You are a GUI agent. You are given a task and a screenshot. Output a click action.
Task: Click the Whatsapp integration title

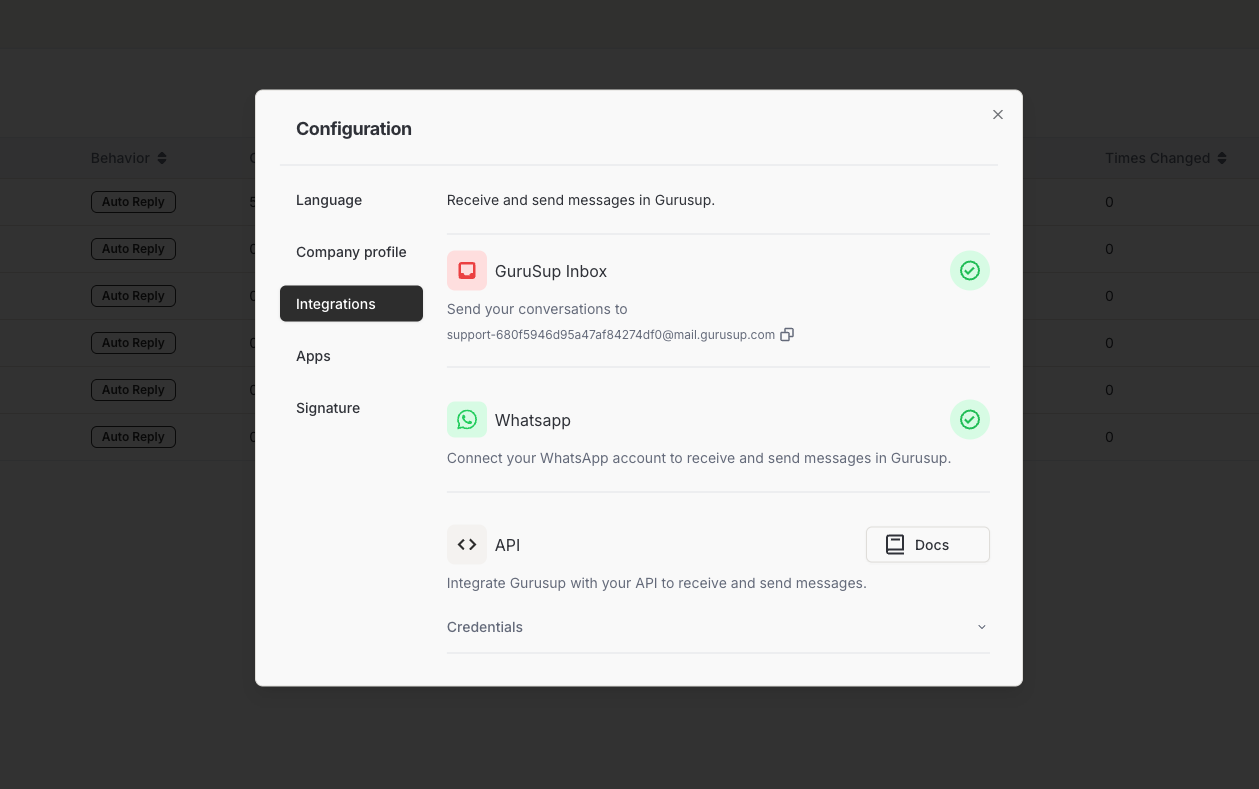click(533, 420)
